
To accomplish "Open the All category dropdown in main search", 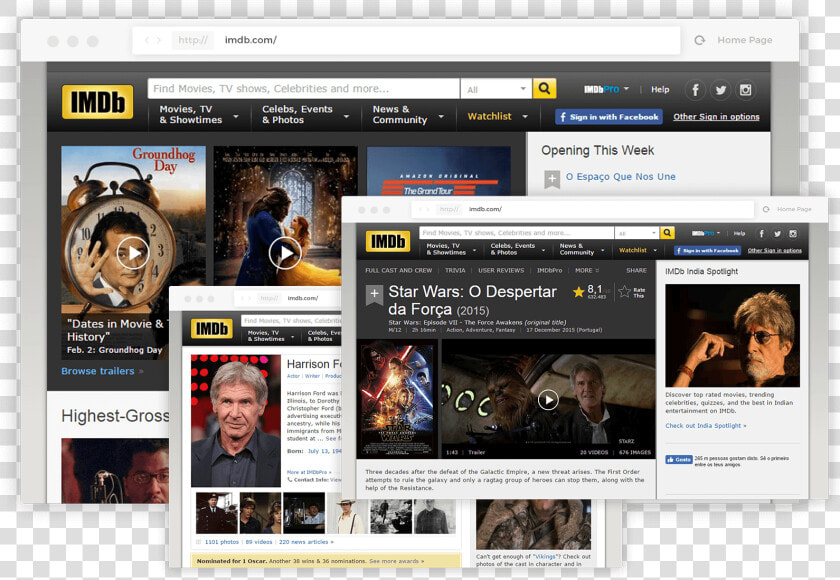I will 496,89.
